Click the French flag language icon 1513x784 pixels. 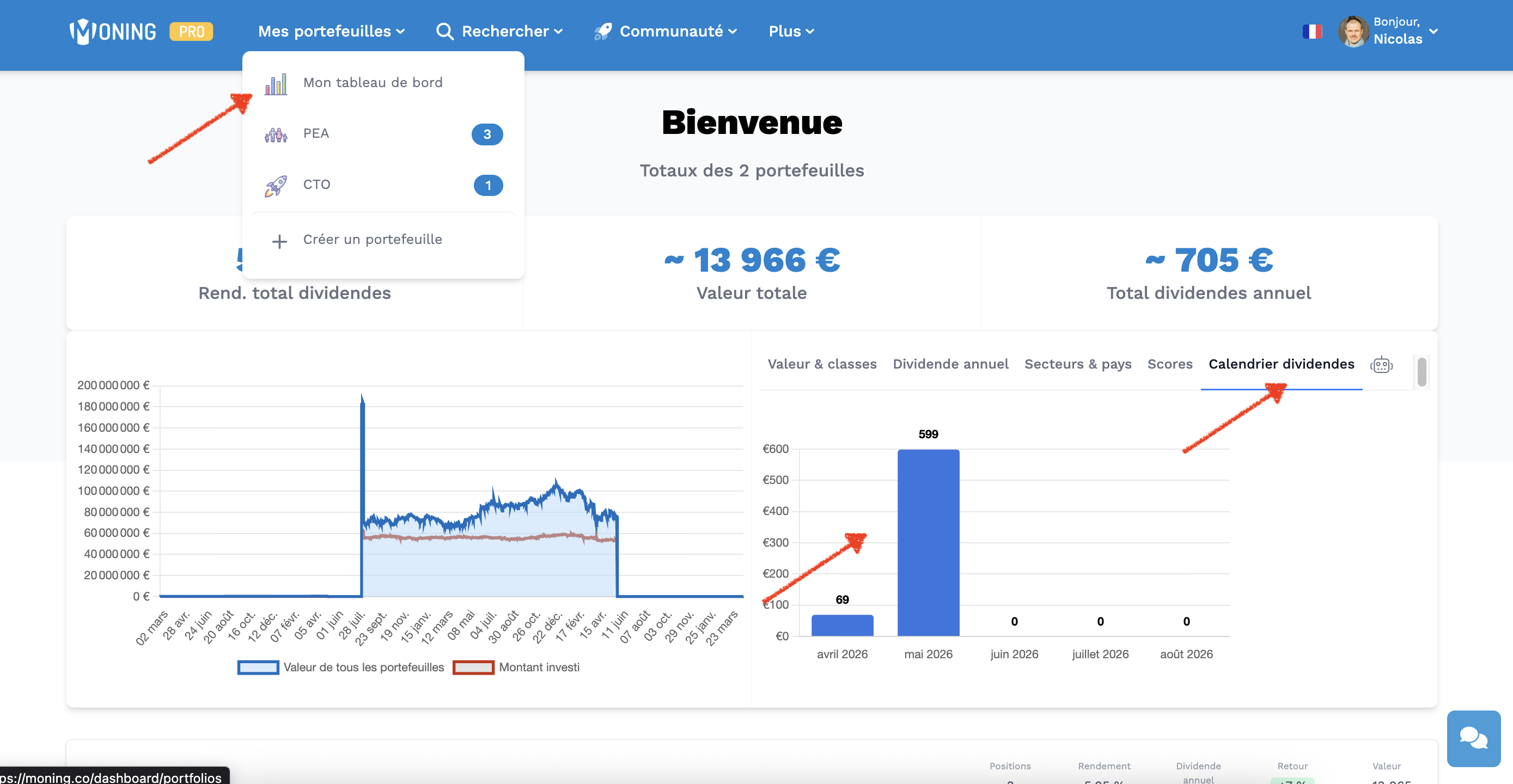tap(1311, 31)
